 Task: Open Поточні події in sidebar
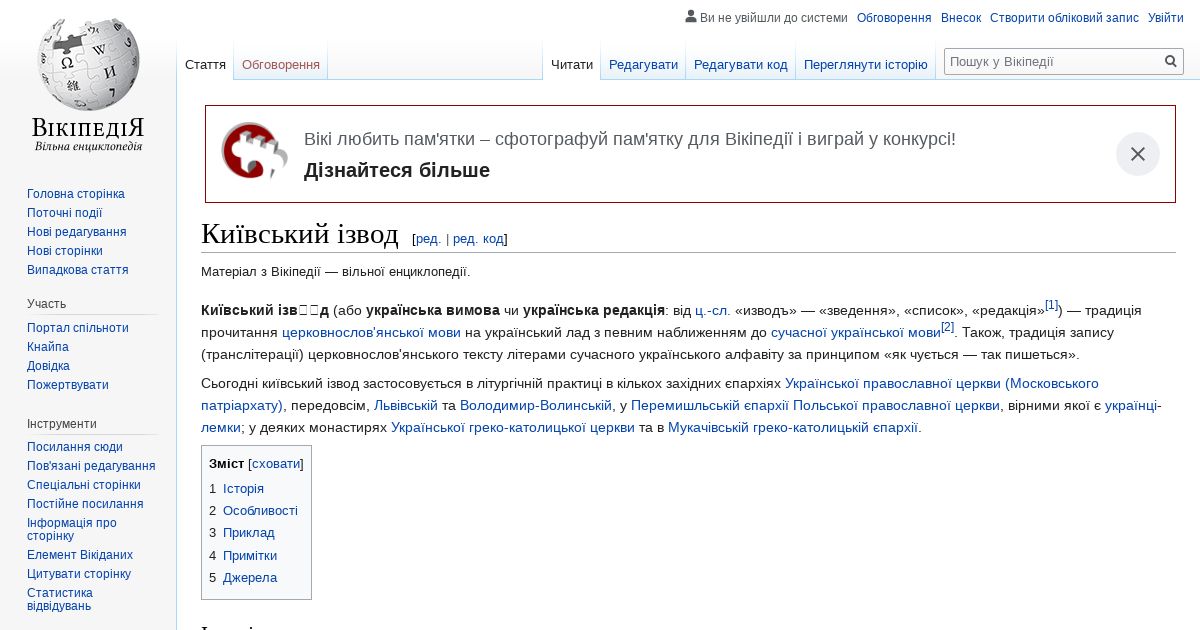click(65, 213)
